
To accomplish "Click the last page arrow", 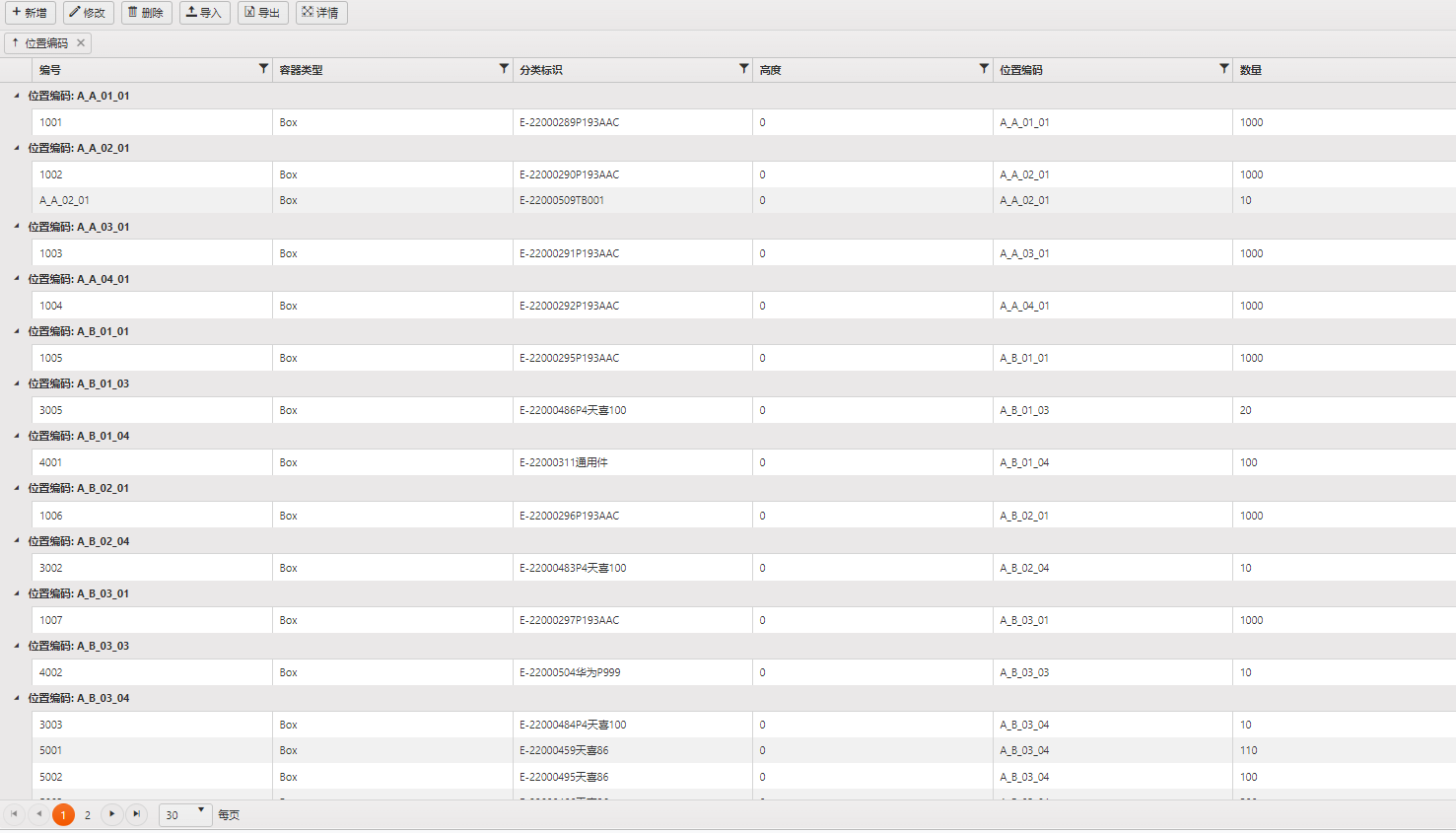I will pos(137,814).
